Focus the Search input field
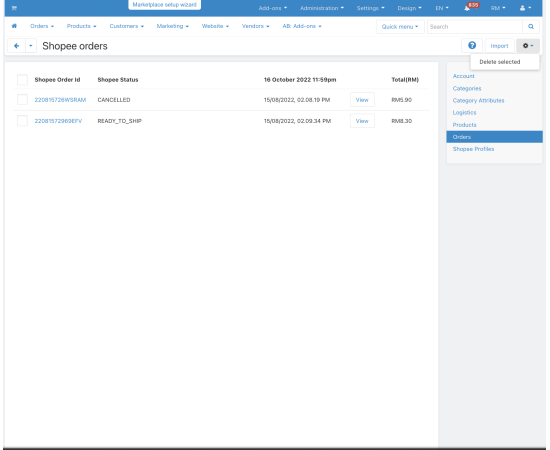This screenshot has width=550, height=450. pos(475,27)
